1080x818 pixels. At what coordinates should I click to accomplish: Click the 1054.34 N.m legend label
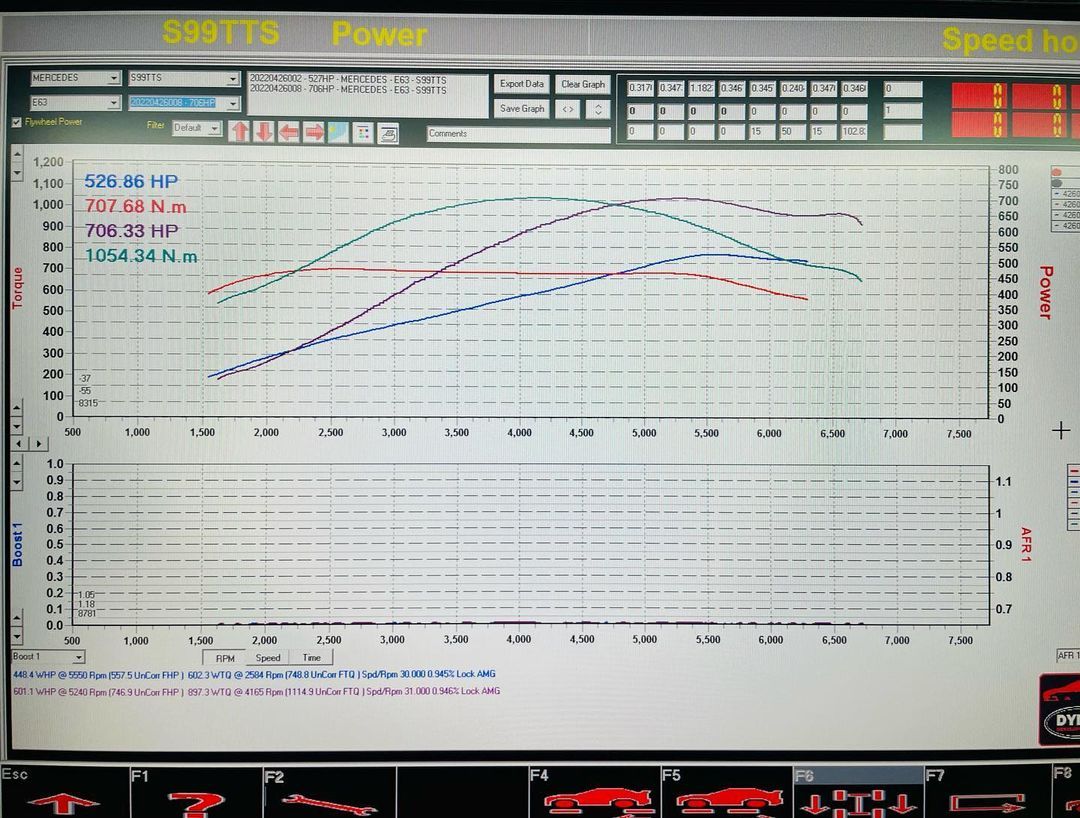pyautogui.click(x=141, y=256)
